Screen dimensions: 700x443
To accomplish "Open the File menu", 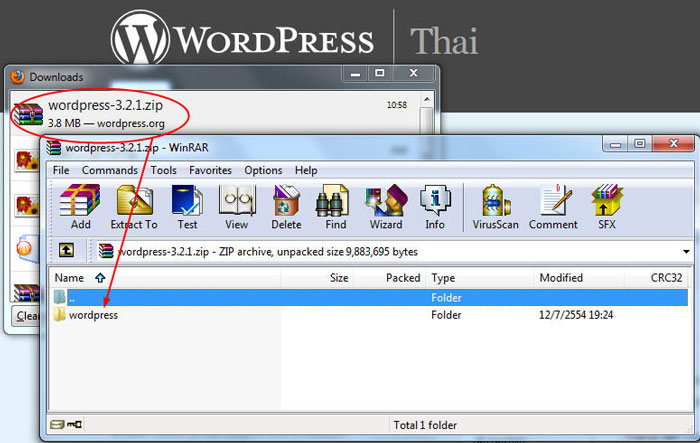I will (x=61, y=170).
